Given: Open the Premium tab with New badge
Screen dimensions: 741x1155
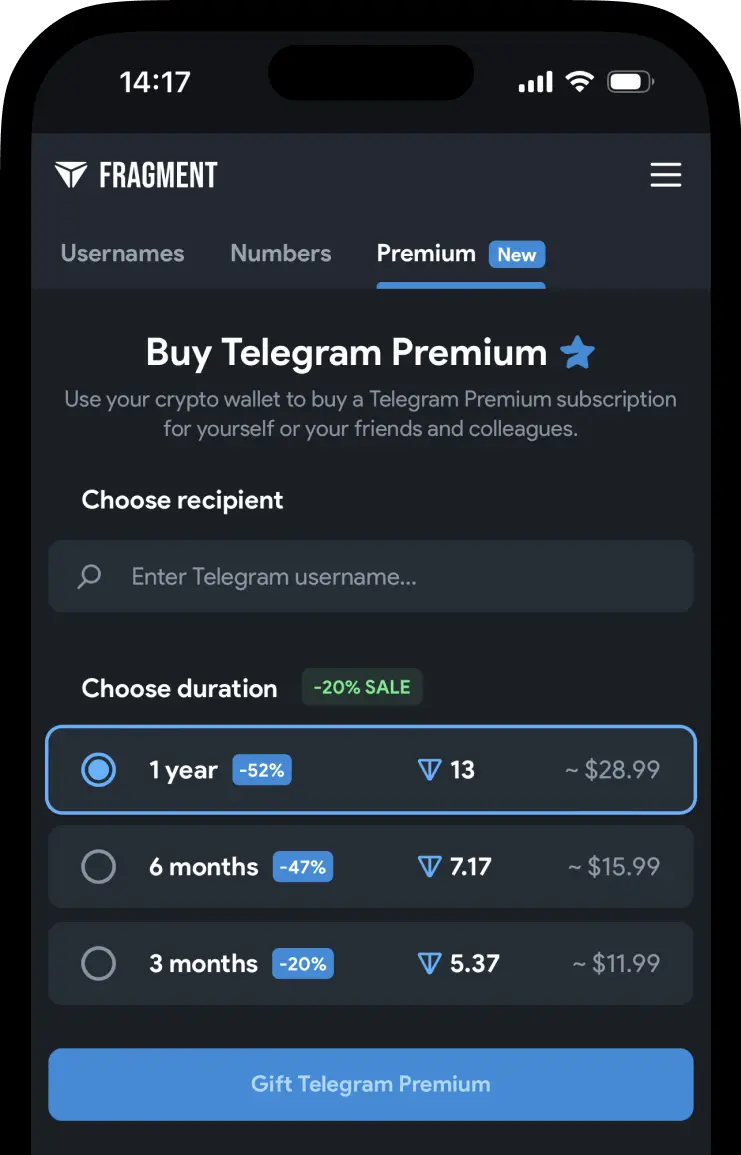Looking at the screenshot, I should (x=426, y=253).
